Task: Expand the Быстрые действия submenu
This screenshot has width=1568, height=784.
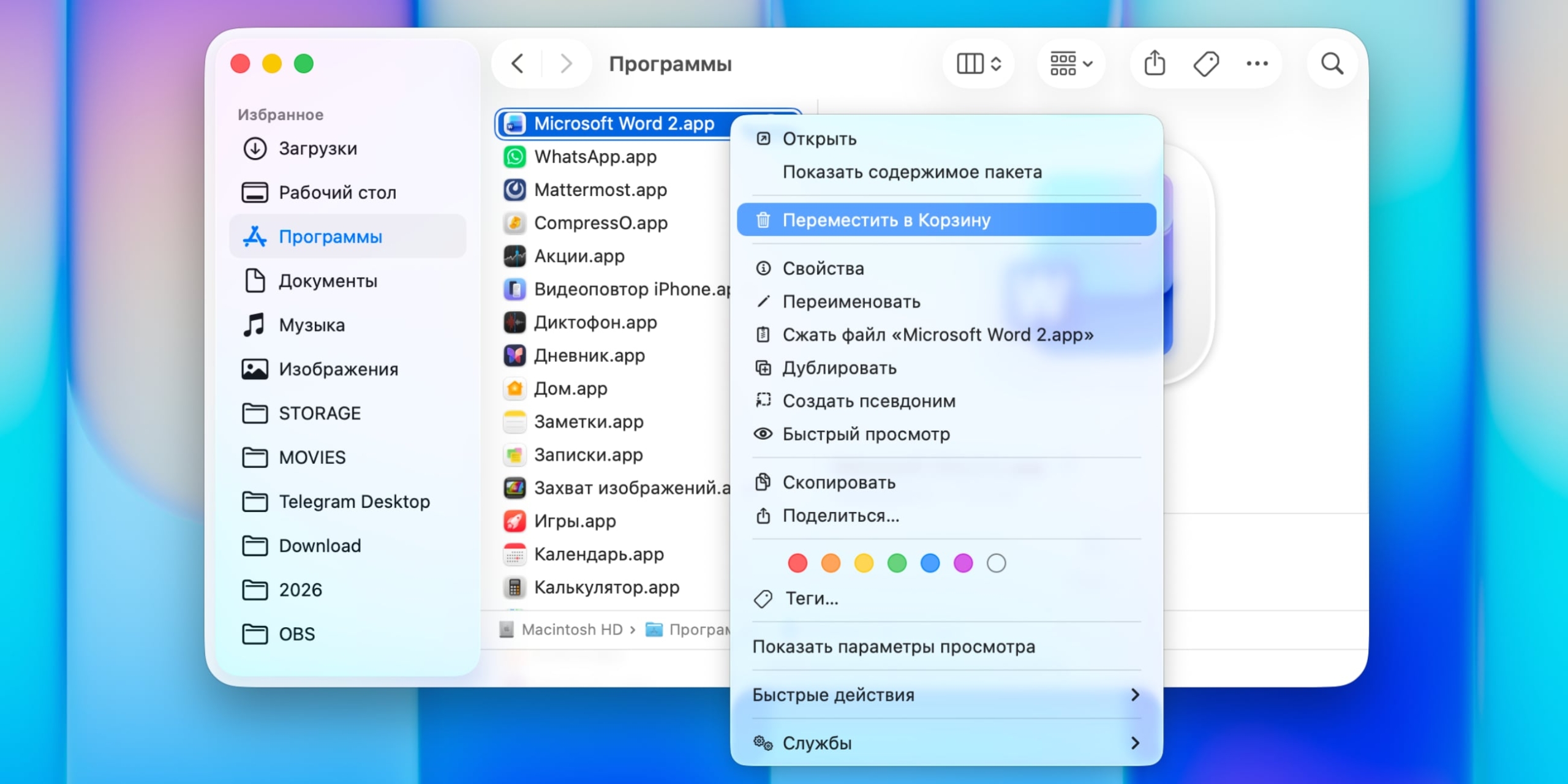Action: (x=833, y=695)
